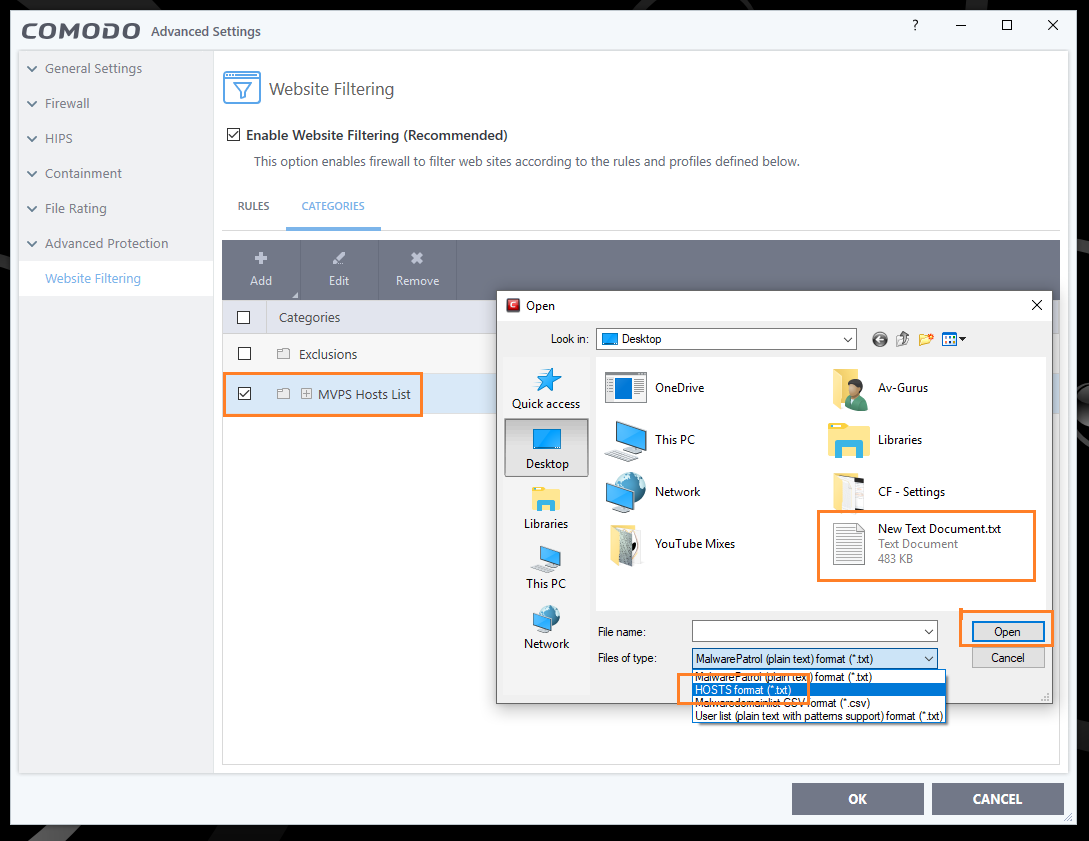
Task: Expand the HIPS section
Action: click(32, 139)
